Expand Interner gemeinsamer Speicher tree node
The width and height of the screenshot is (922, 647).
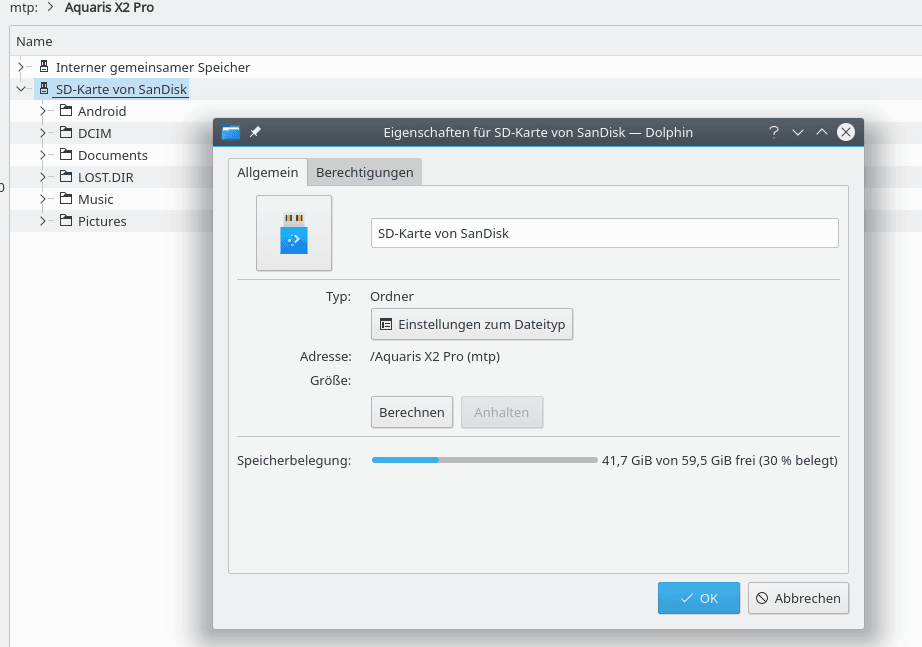tap(21, 67)
